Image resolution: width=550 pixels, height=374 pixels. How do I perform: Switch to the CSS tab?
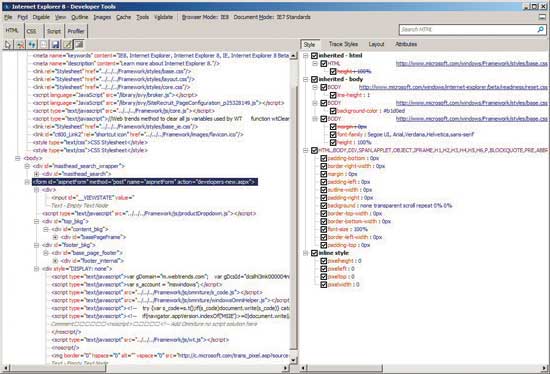[x=31, y=31]
